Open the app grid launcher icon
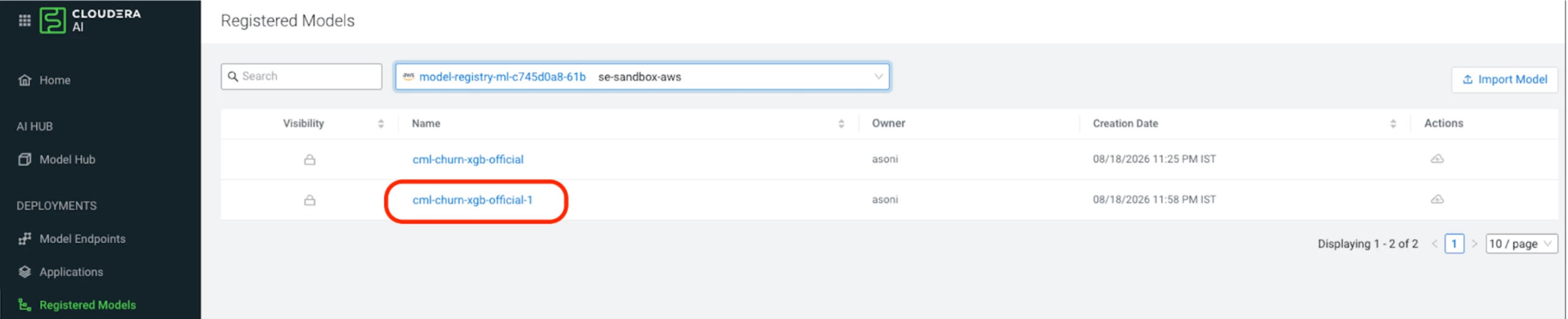 click(x=24, y=21)
